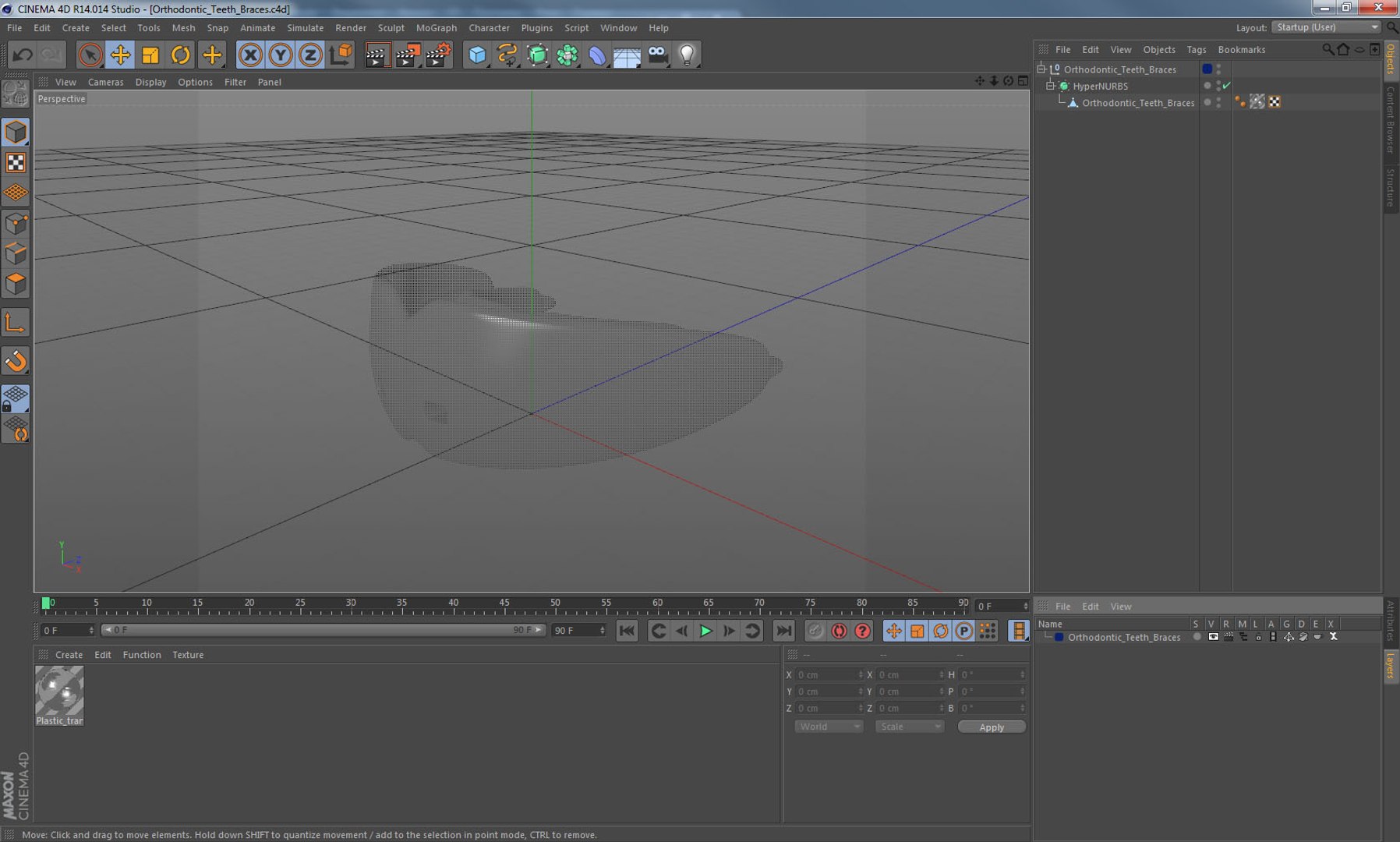Toggle layer visibility eye in Layers panel

pos(1213,637)
